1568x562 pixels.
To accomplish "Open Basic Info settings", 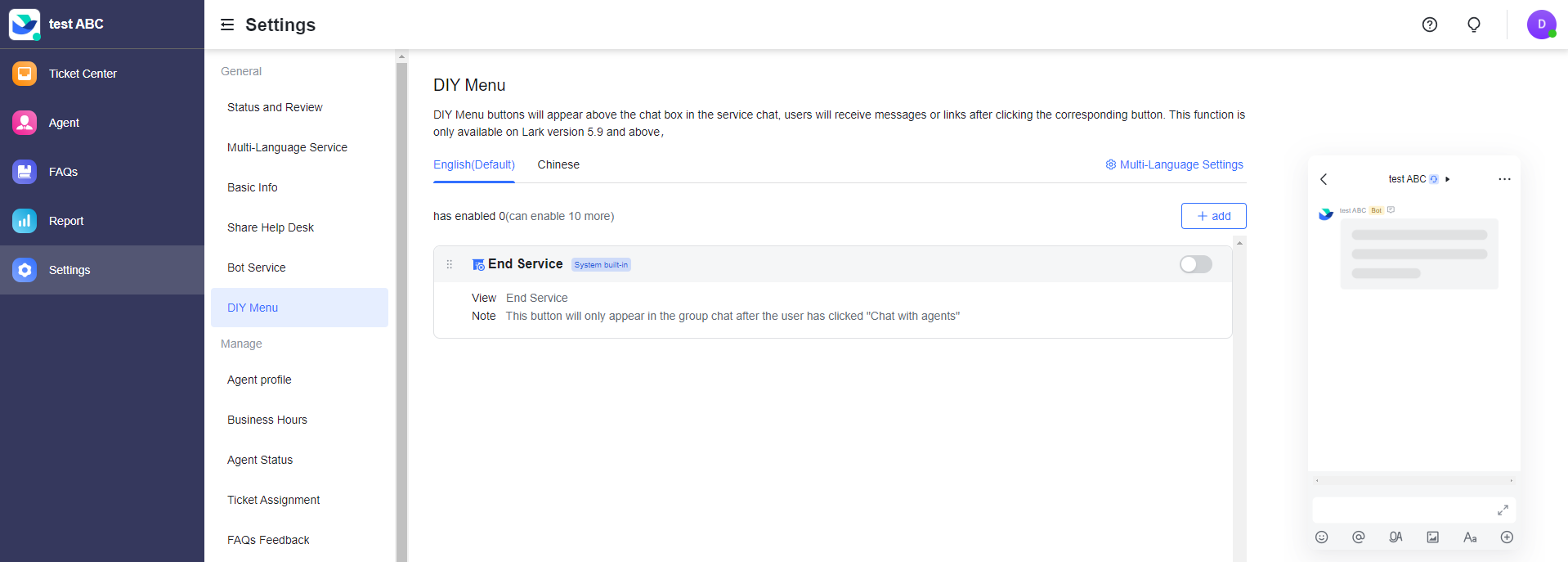I will [x=299, y=187].
